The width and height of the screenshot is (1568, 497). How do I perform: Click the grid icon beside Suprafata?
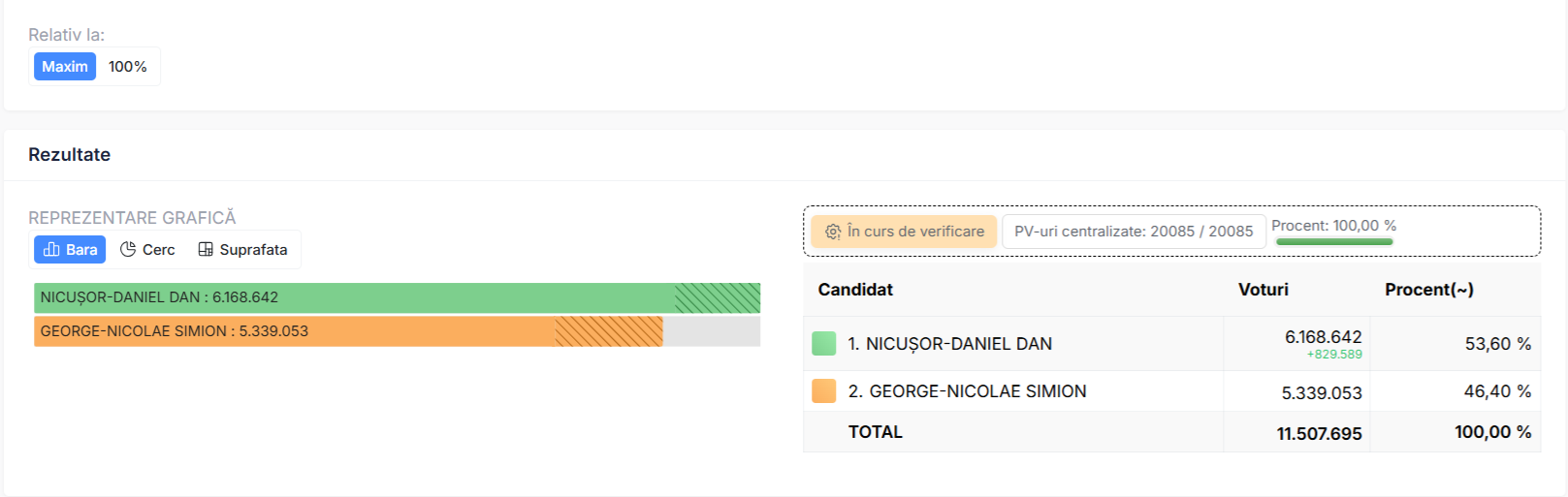206,250
